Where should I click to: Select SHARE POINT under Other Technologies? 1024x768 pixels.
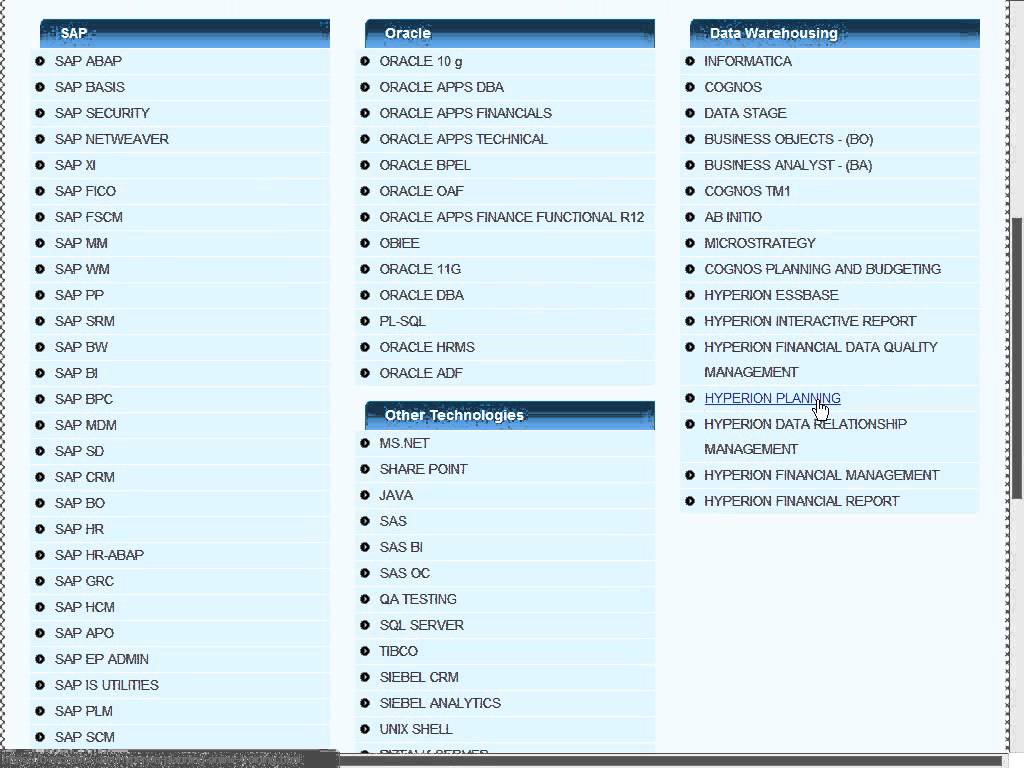point(423,470)
